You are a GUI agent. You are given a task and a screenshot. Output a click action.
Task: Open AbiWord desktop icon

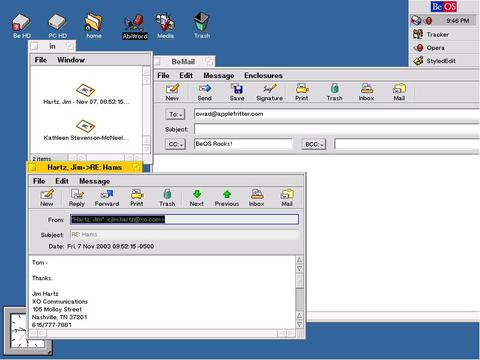click(135, 27)
